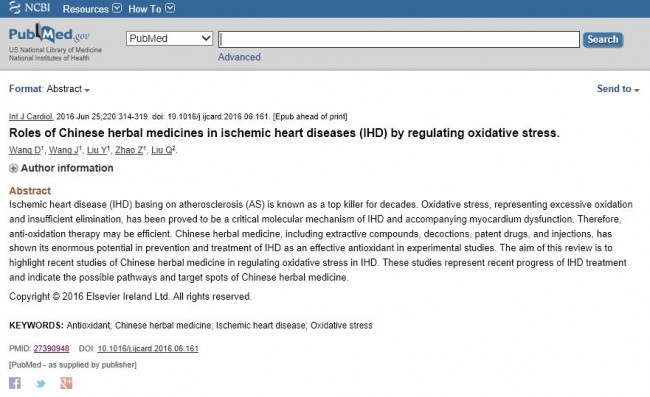Click '[Epub ahead of print]' text
The height and width of the screenshot is (397, 650).
pos(310,116)
